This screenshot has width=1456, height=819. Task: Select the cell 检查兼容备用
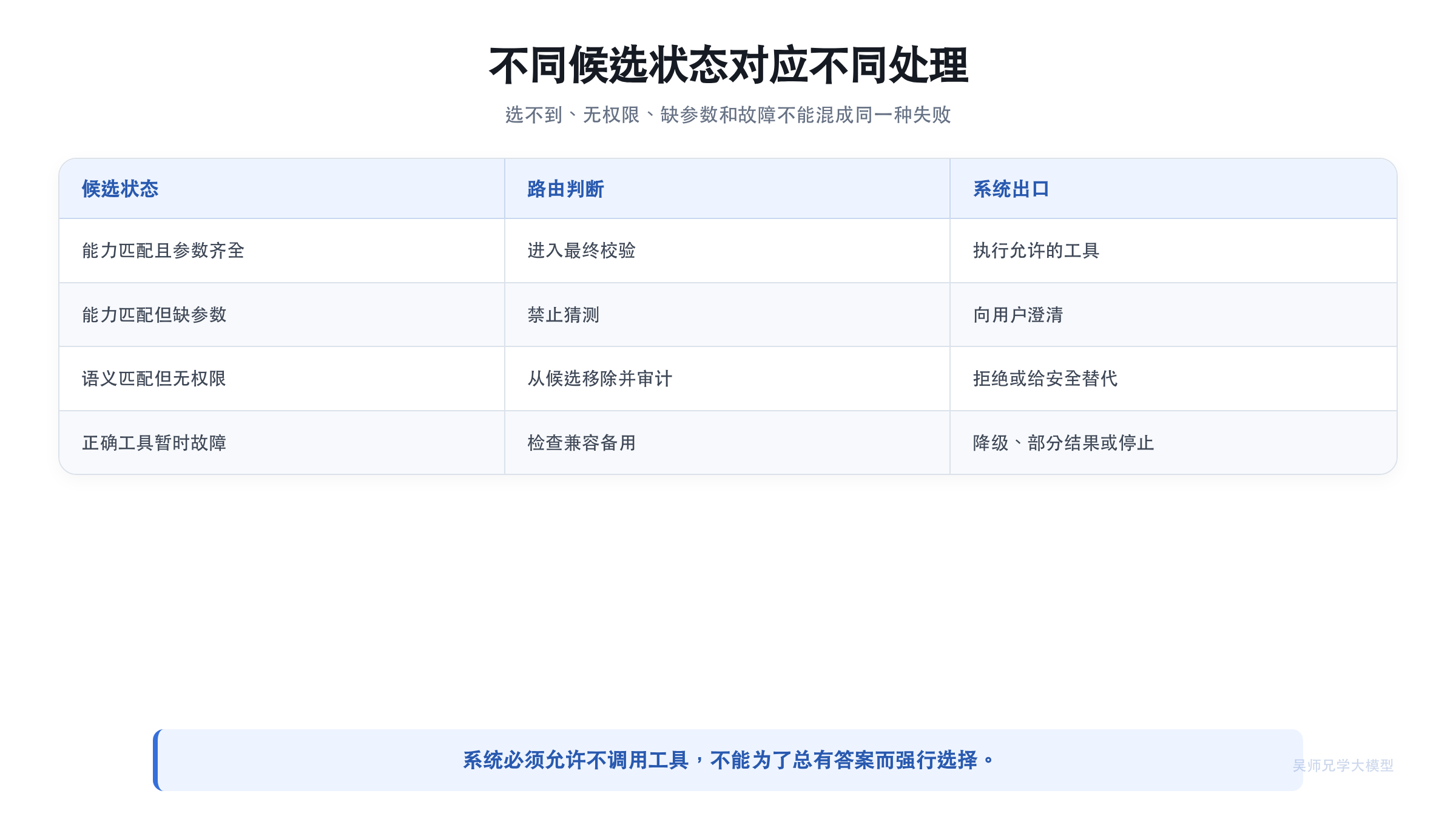tap(727, 443)
